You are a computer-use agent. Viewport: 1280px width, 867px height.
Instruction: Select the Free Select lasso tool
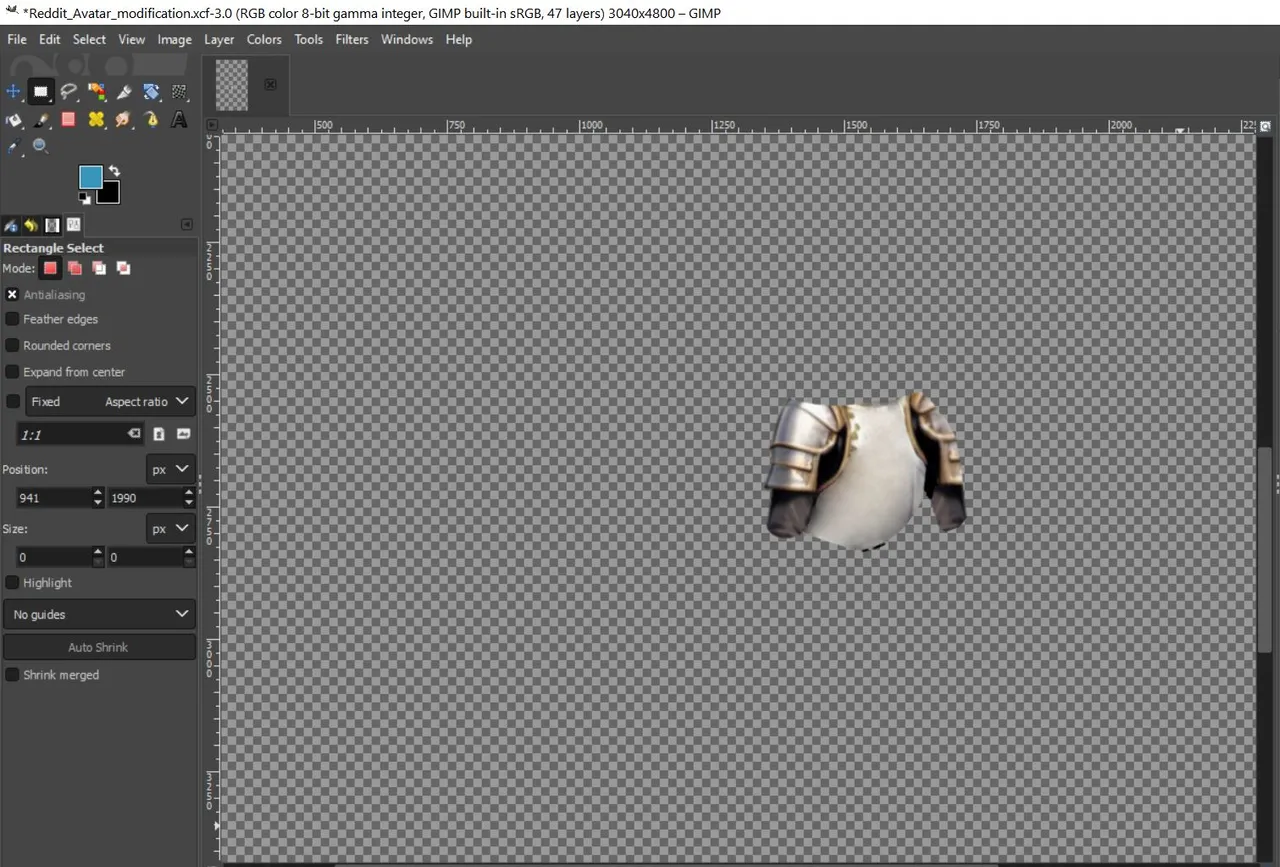pyautogui.click(x=68, y=92)
